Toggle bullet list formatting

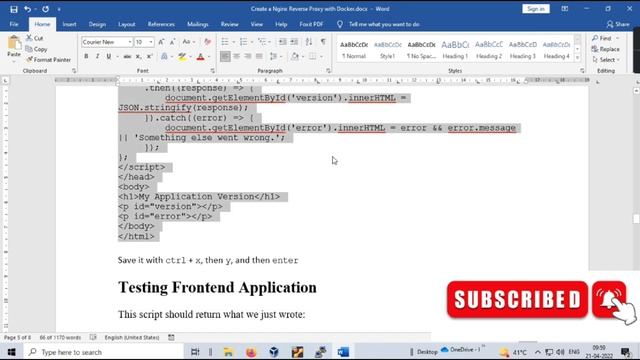[225, 42]
